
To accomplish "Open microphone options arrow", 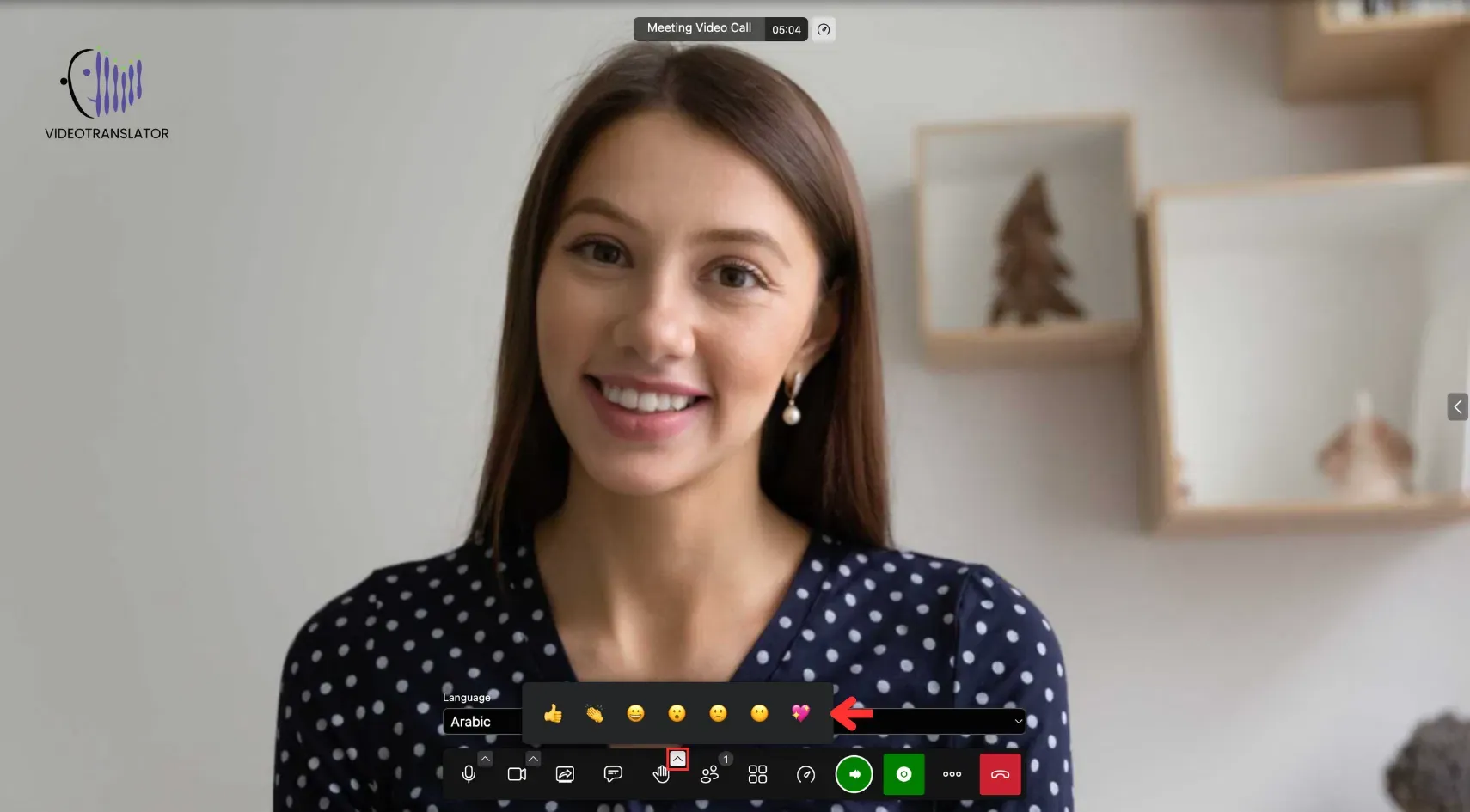I will point(485,759).
